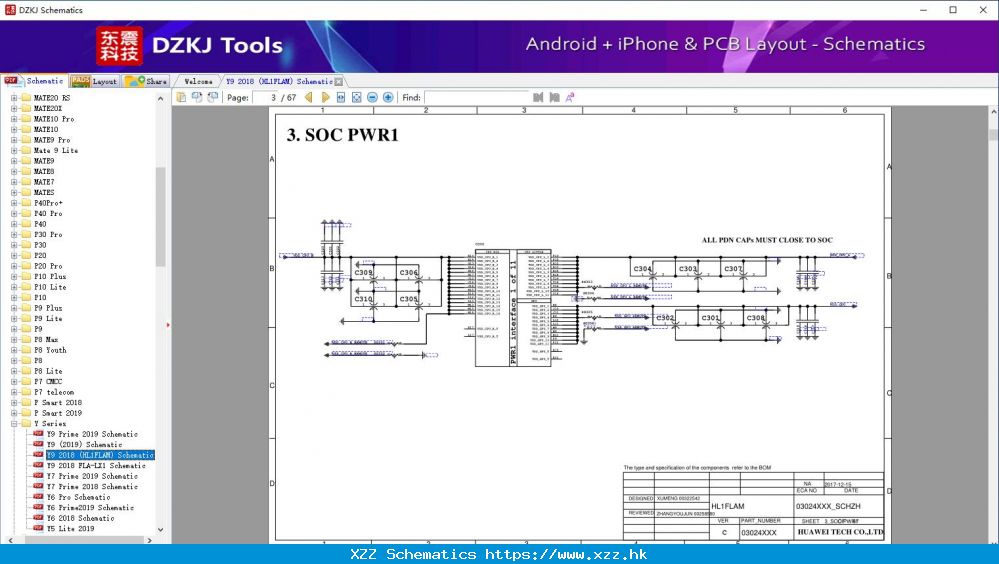Go to the previous page arrow
The height and width of the screenshot is (564, 999).
(309, 98)
